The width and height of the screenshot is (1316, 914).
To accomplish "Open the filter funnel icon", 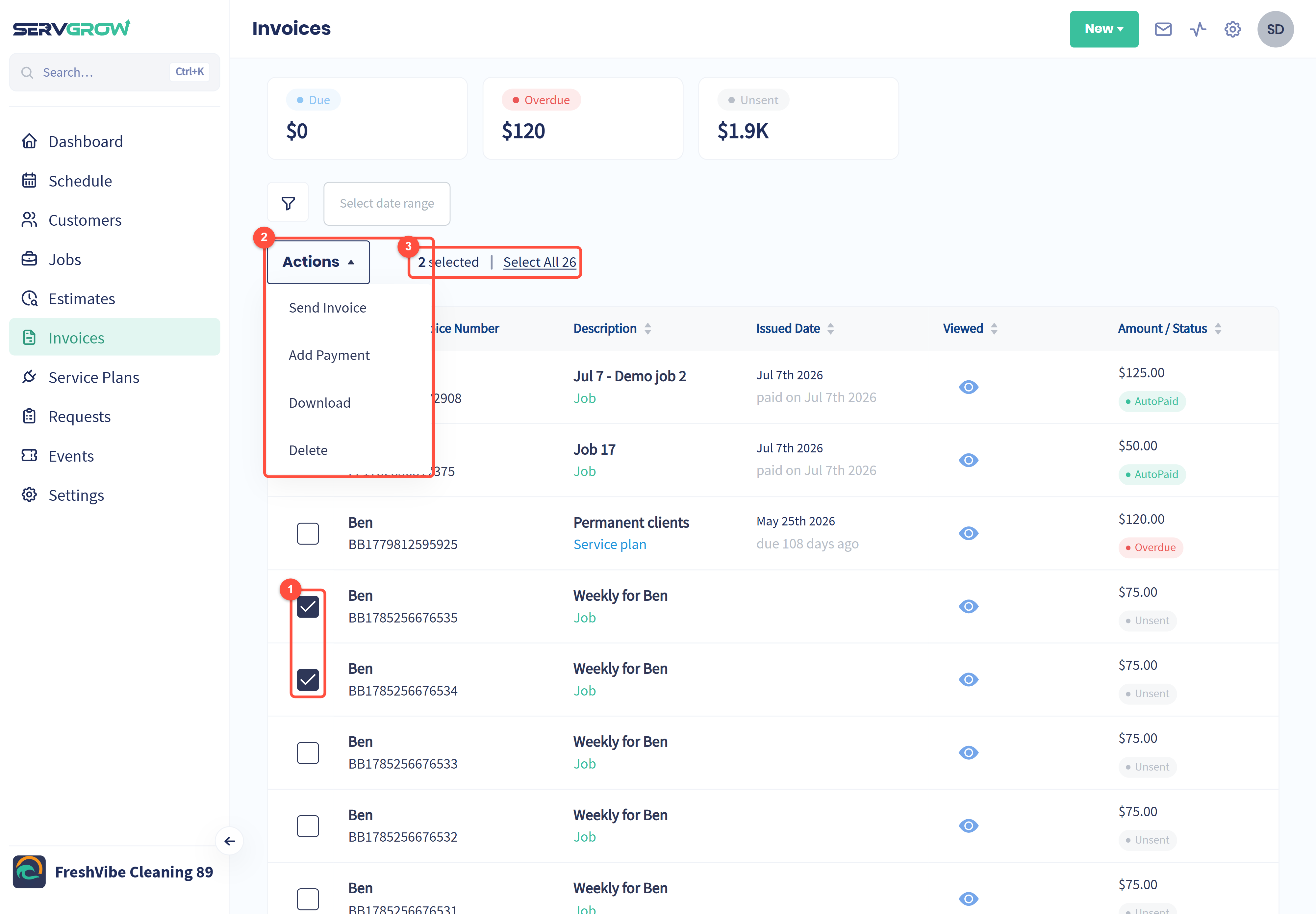I will coord(288,203).
